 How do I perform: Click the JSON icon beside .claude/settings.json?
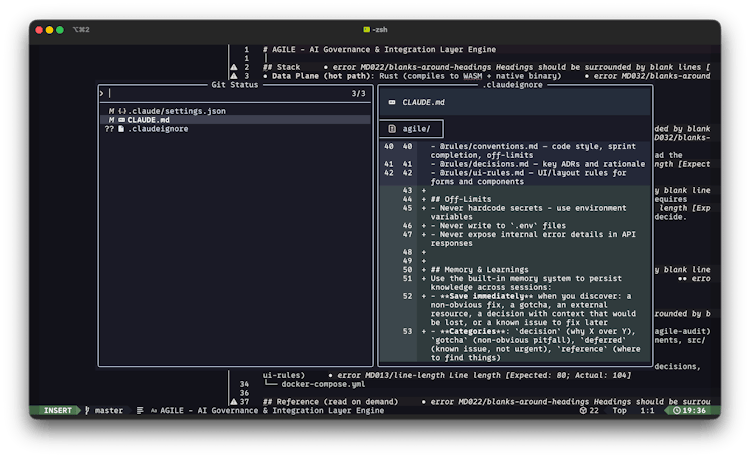coord(122,110)
